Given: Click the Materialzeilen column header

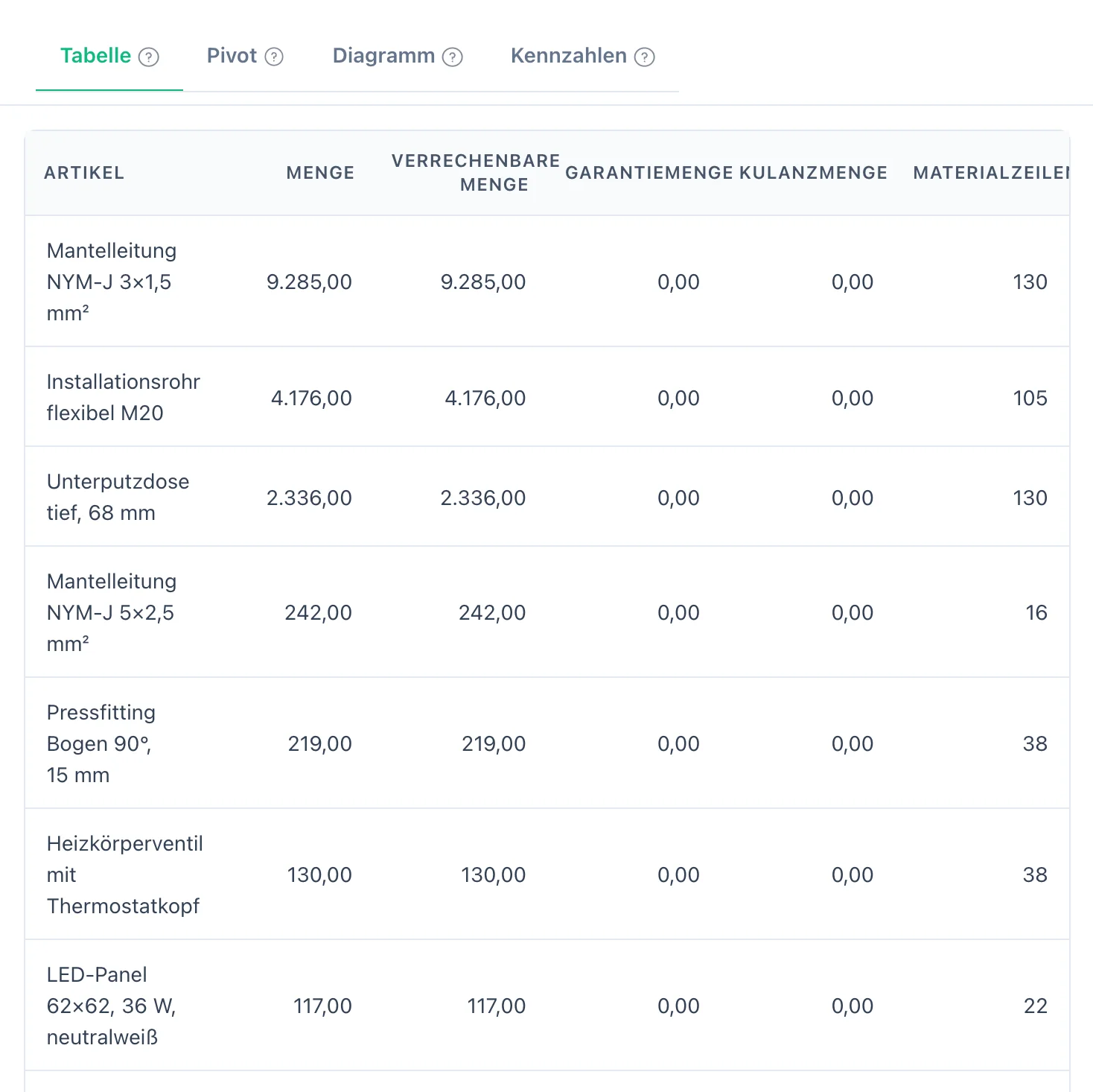Looking at the screenshot, I should pos(991,173).
